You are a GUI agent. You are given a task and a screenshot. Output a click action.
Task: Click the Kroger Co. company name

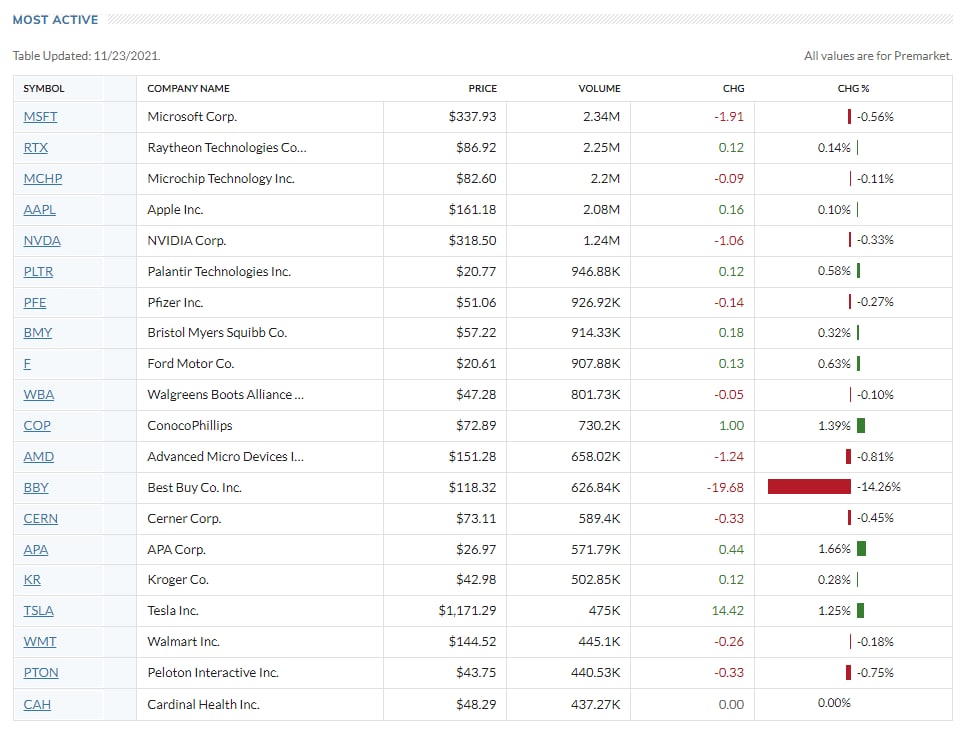pos(178,580)
